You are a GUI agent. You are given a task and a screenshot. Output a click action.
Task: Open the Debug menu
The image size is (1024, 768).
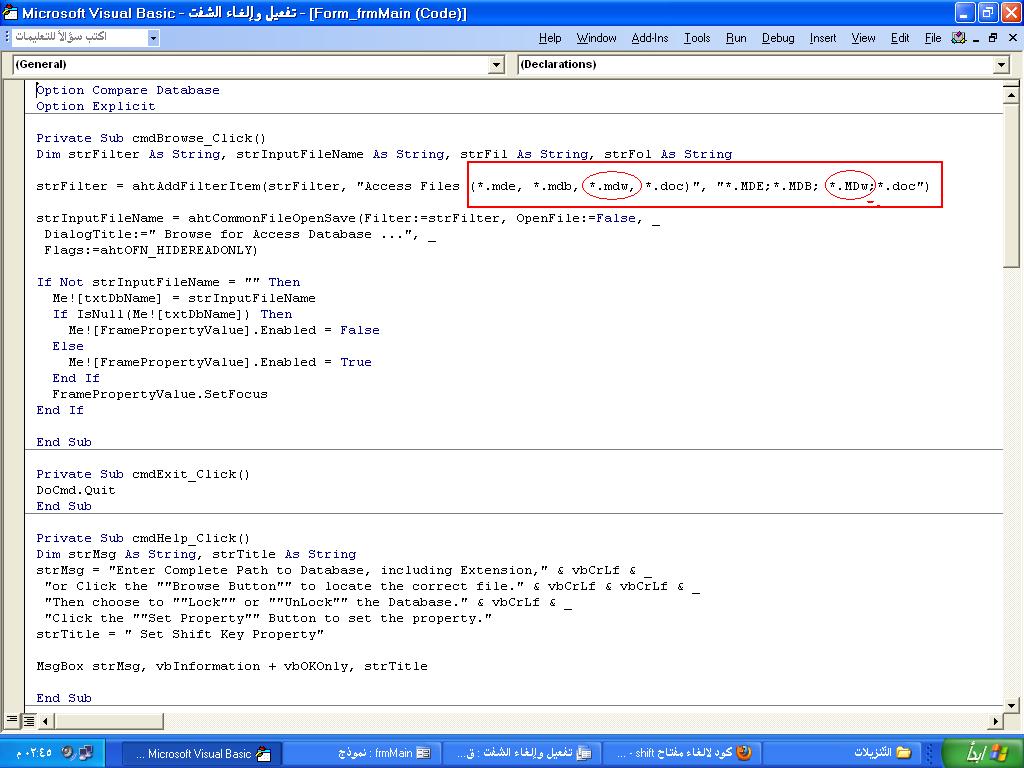(778, 38)
